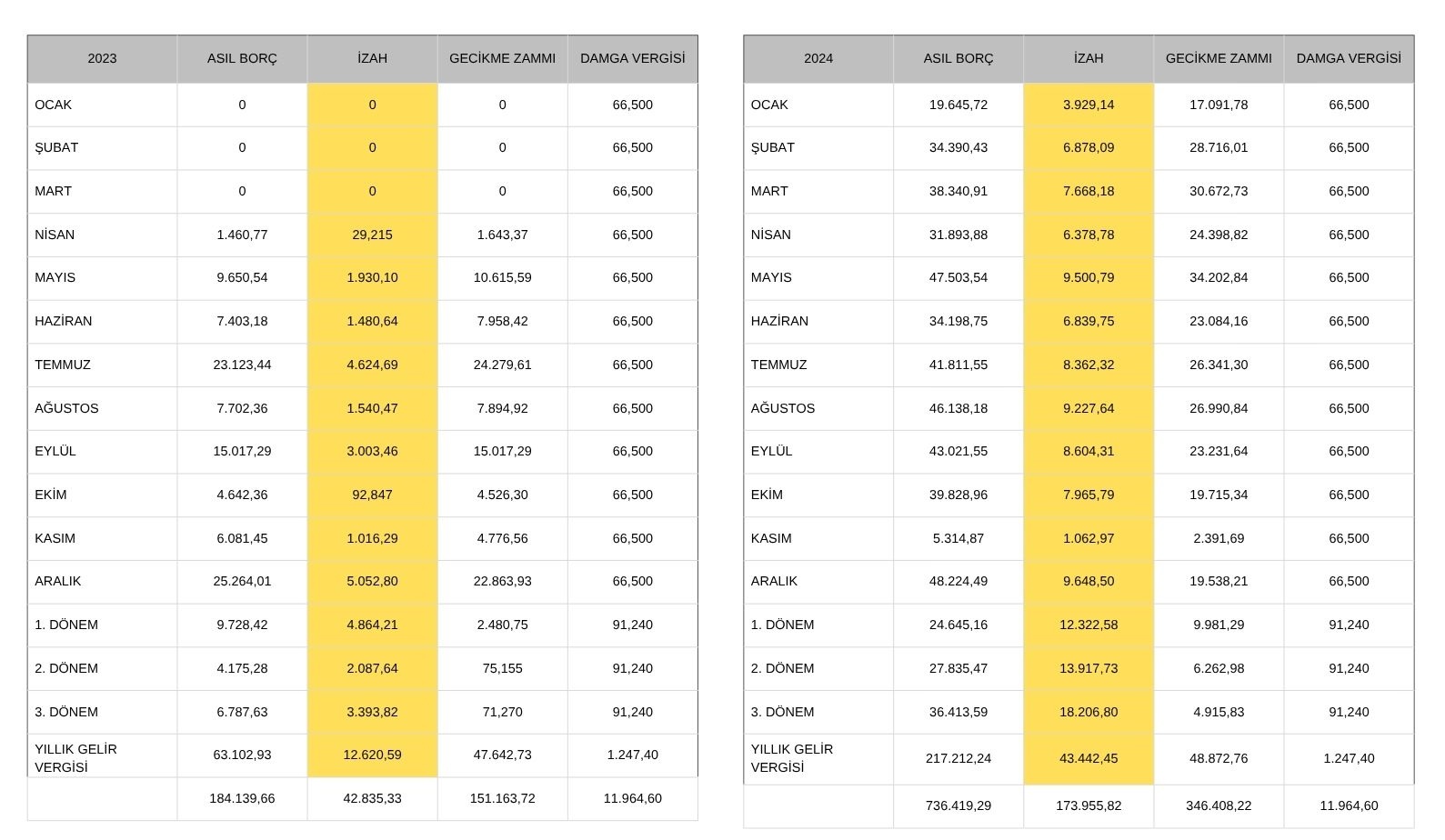Click the 2024 year header cell

[818, 58]
